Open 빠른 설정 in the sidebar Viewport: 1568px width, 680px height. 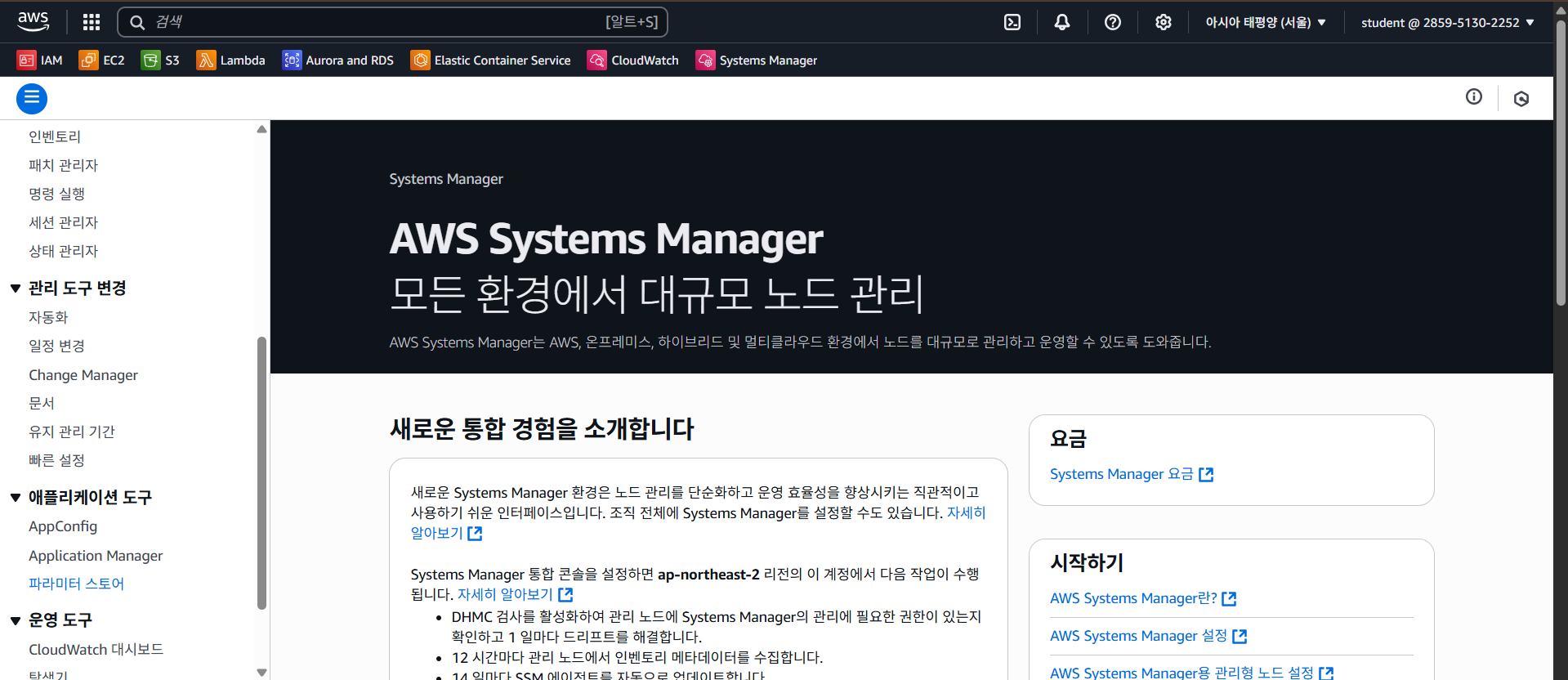[x=56, y=460]
